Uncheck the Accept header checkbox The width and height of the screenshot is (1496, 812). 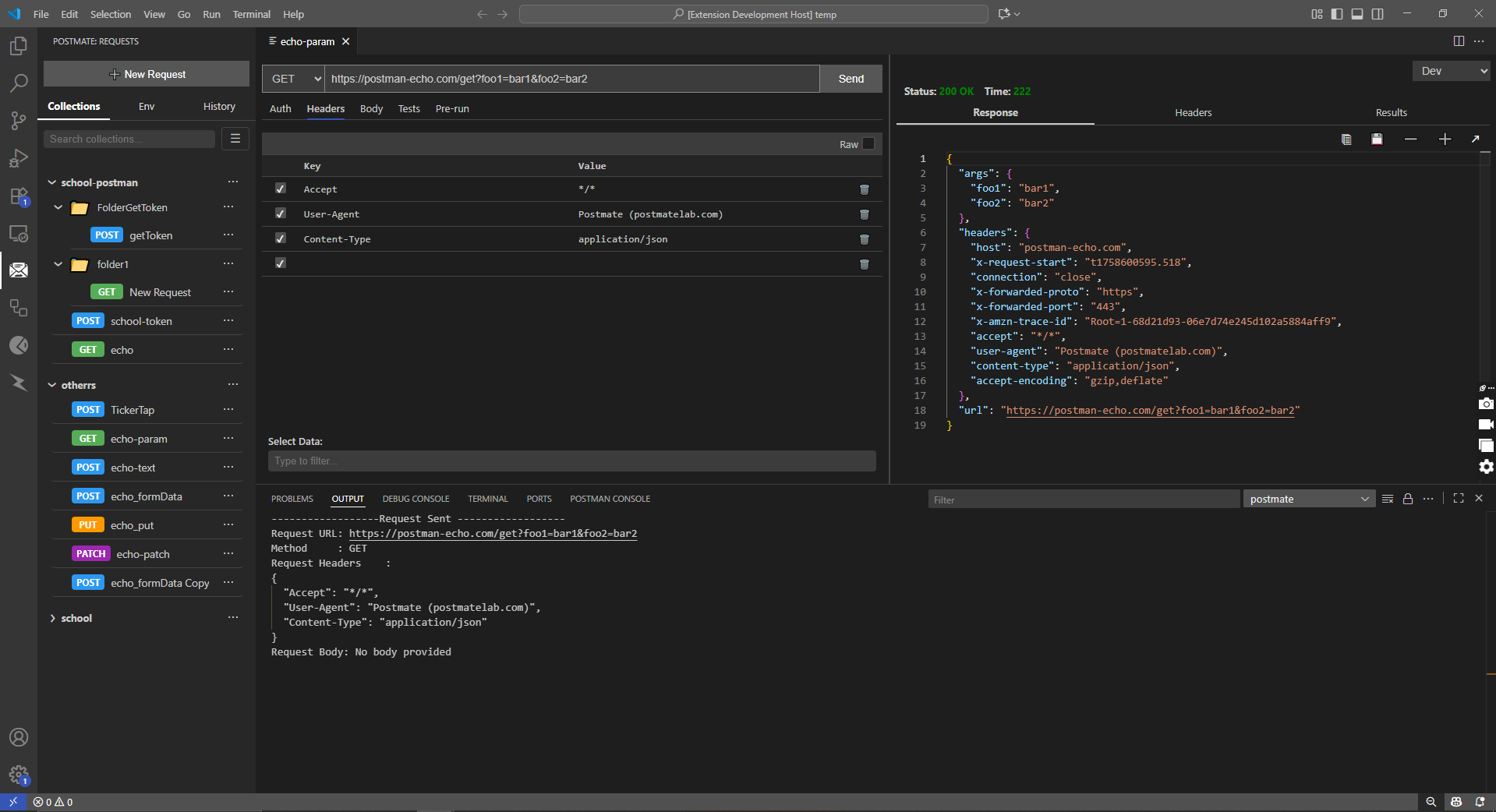point(280,189)
